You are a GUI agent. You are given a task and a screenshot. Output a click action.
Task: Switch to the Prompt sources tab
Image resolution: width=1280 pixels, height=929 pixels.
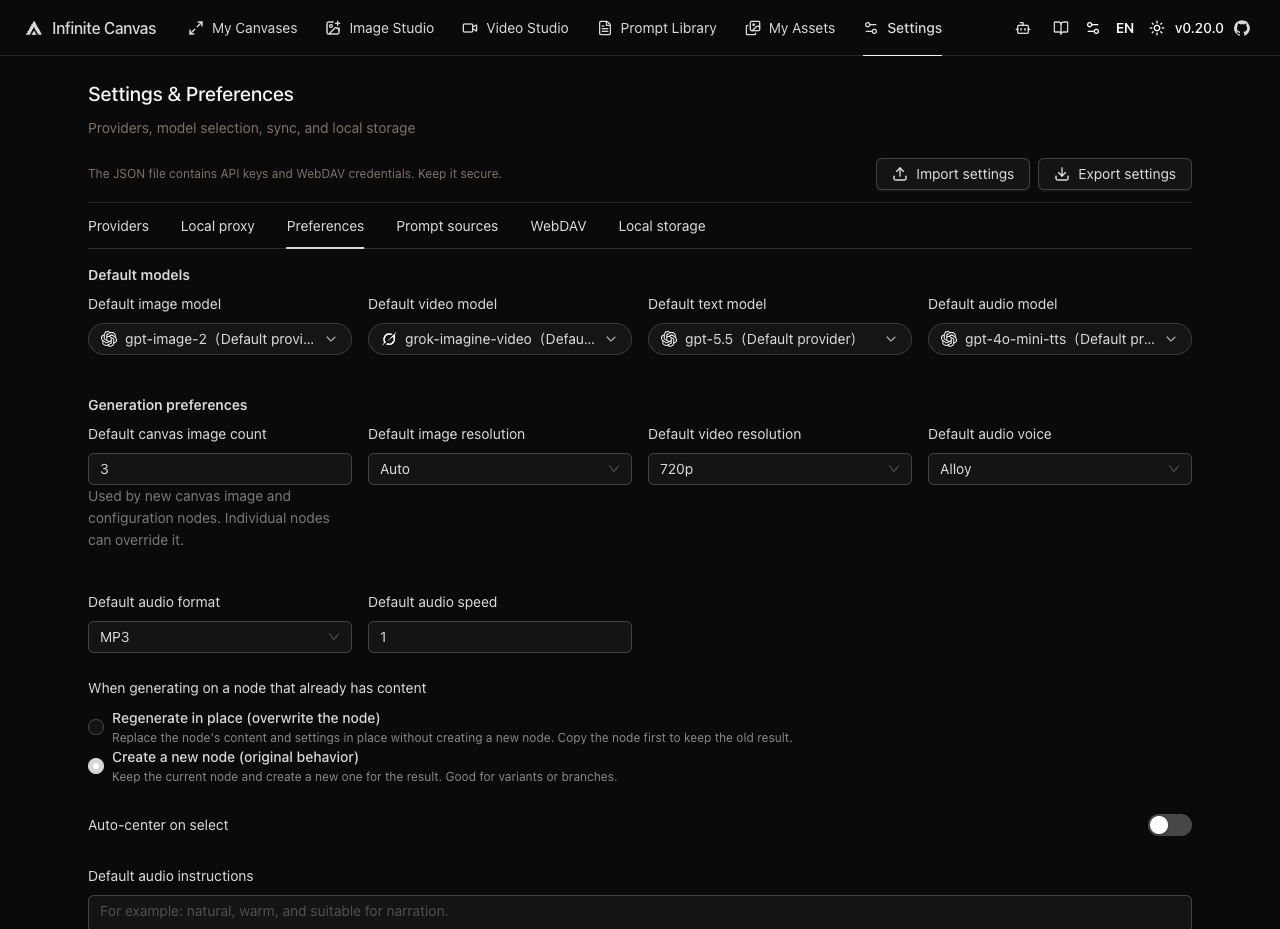coord(447,226)
